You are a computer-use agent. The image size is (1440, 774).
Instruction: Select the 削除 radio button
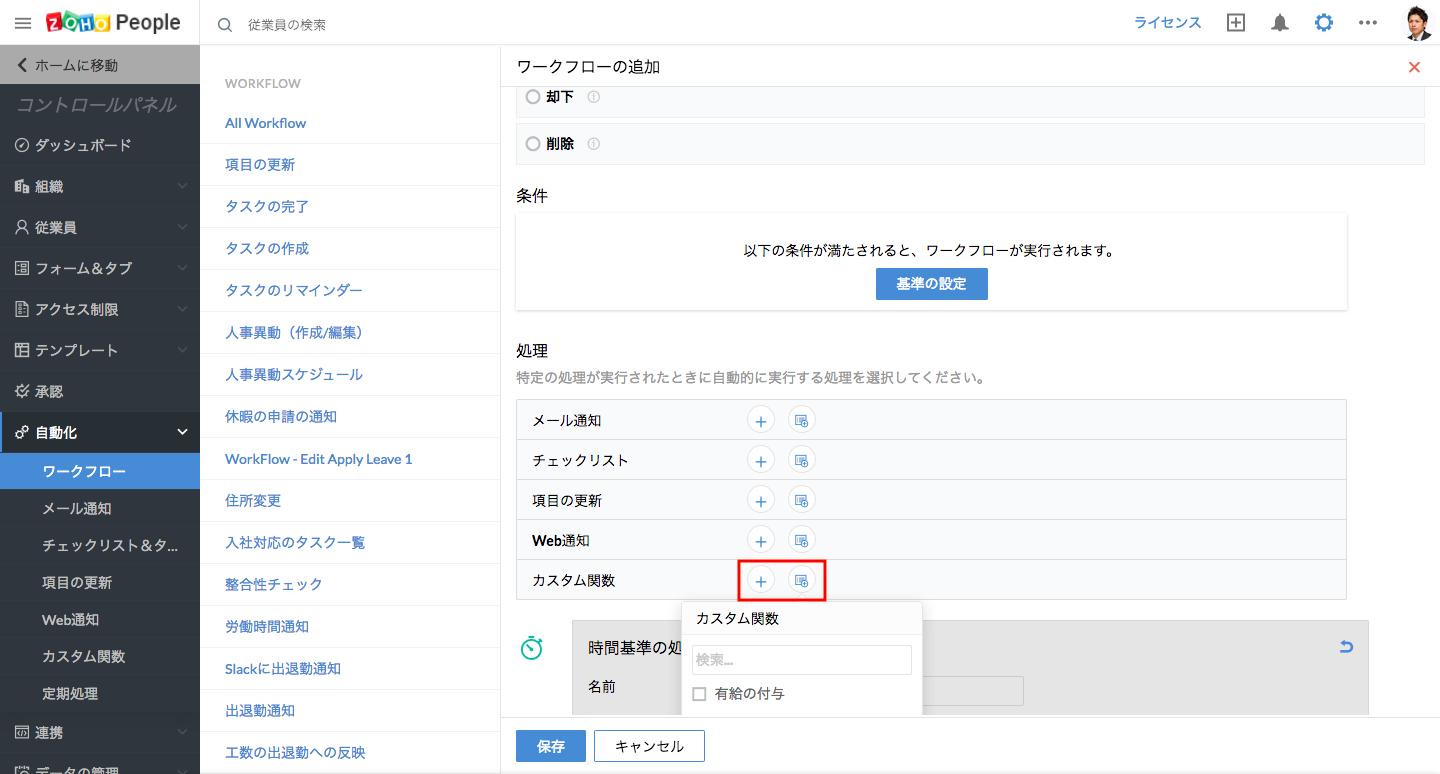point(532,144)
